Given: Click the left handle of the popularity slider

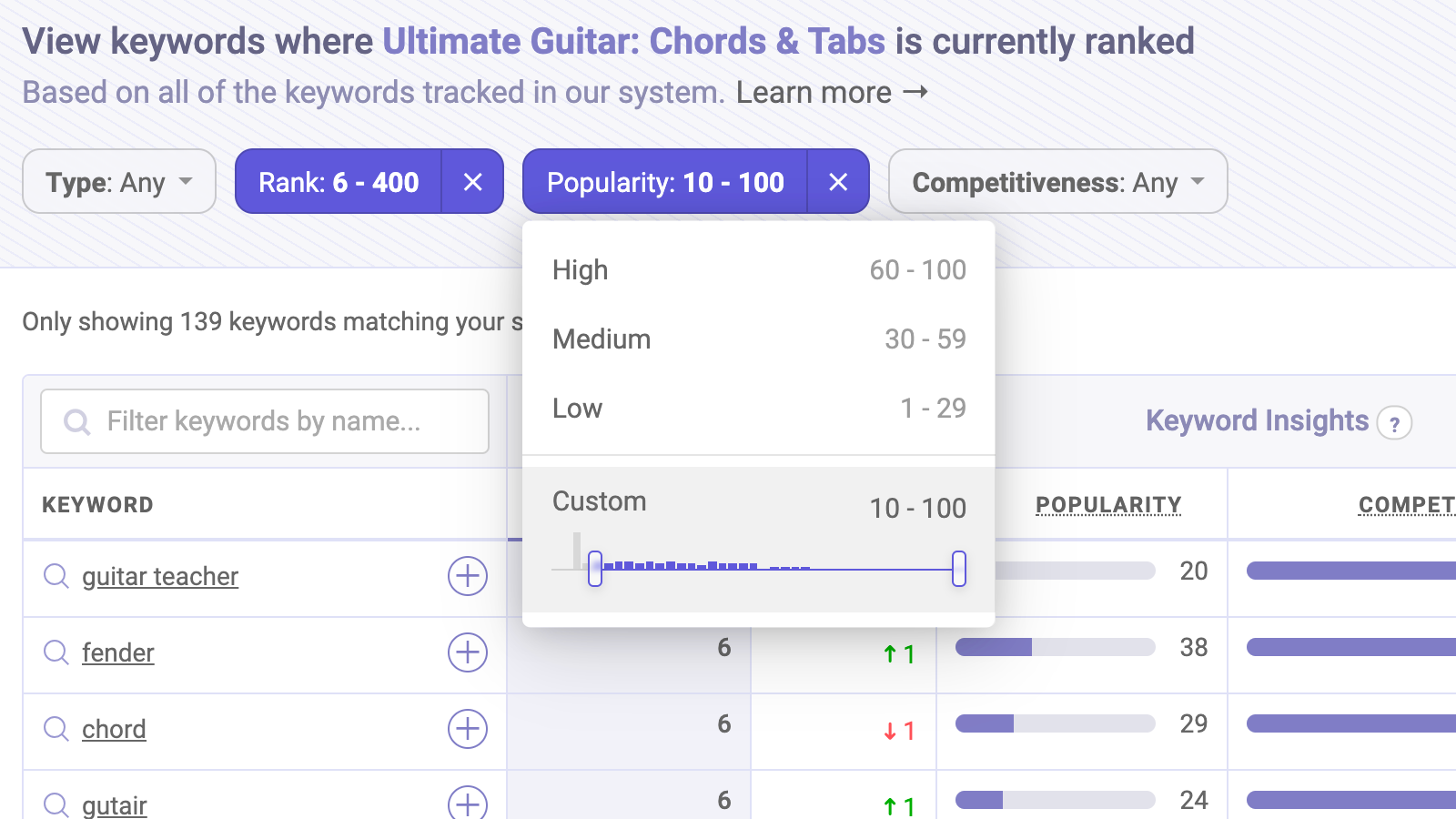Looking at the screenshot, I should click(x=595, y=569).
